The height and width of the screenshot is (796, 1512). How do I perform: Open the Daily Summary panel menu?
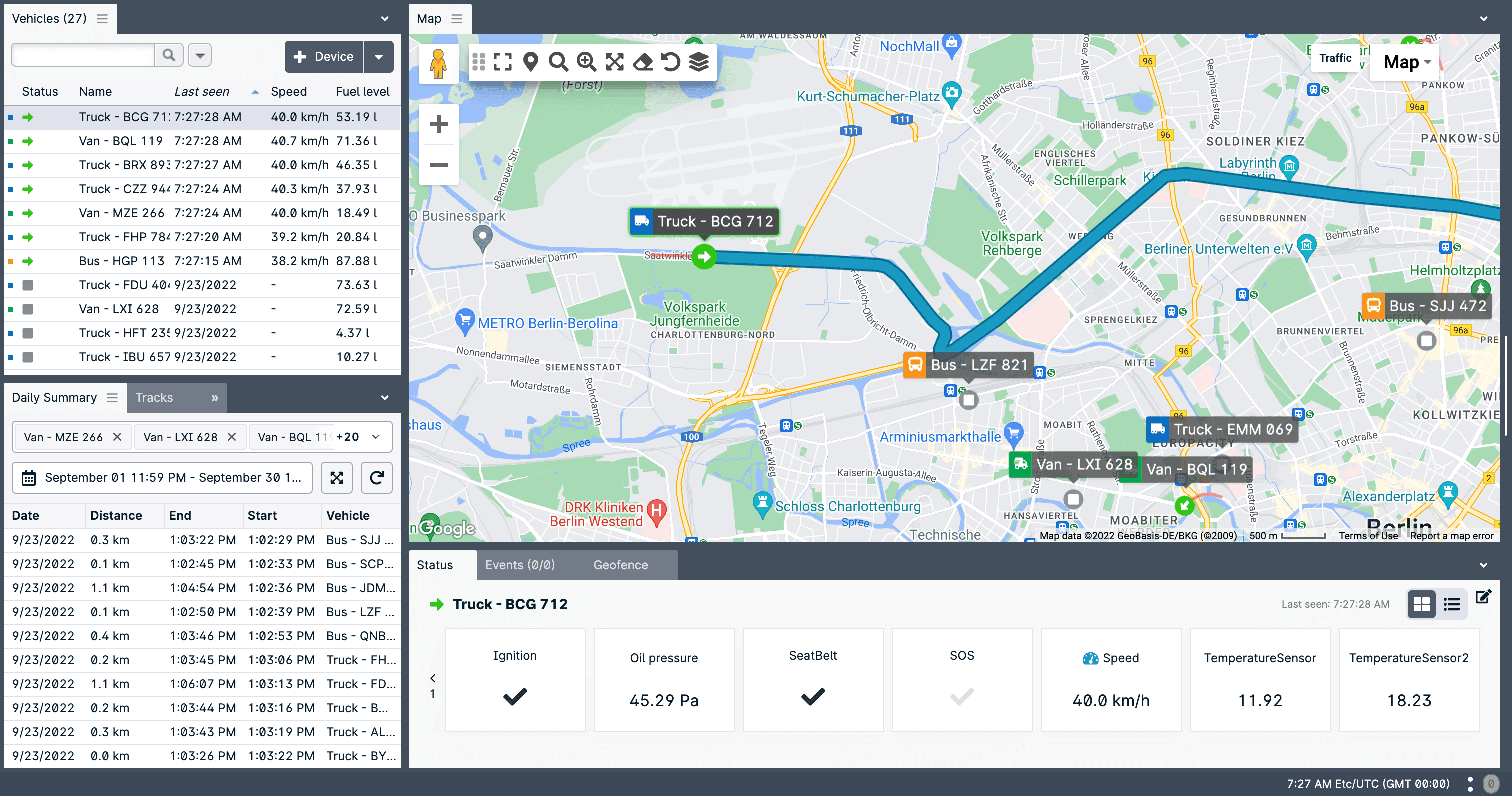(x=112, y=398)
